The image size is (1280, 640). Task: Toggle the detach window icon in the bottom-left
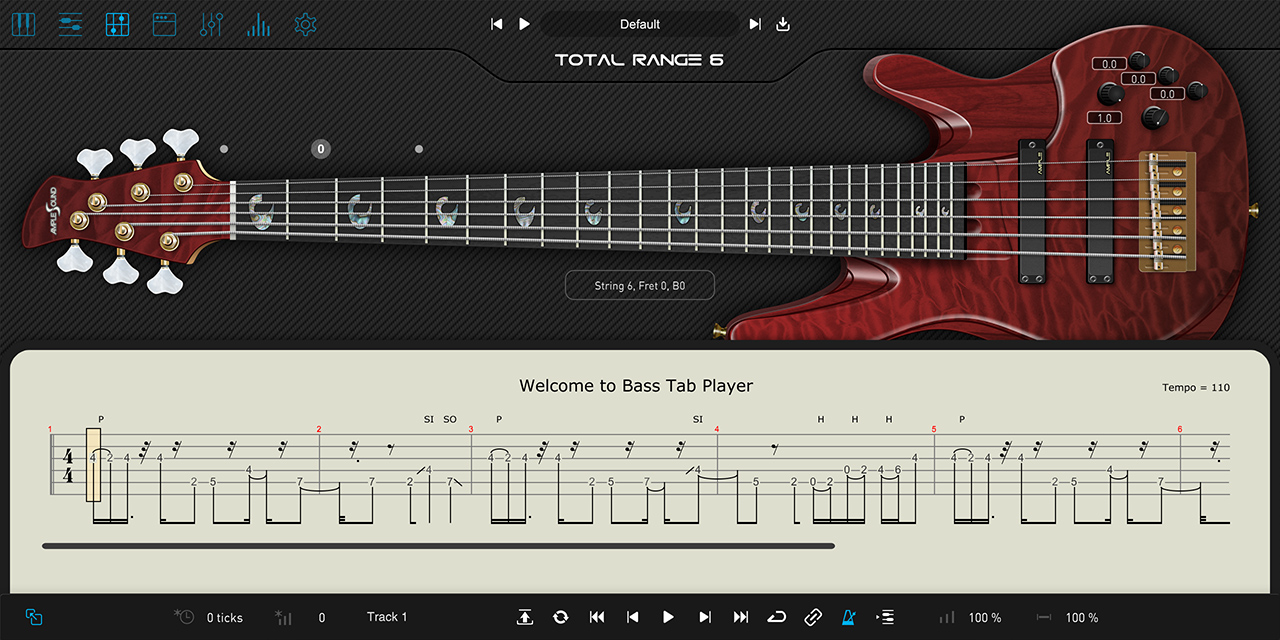tap(34, 617)
